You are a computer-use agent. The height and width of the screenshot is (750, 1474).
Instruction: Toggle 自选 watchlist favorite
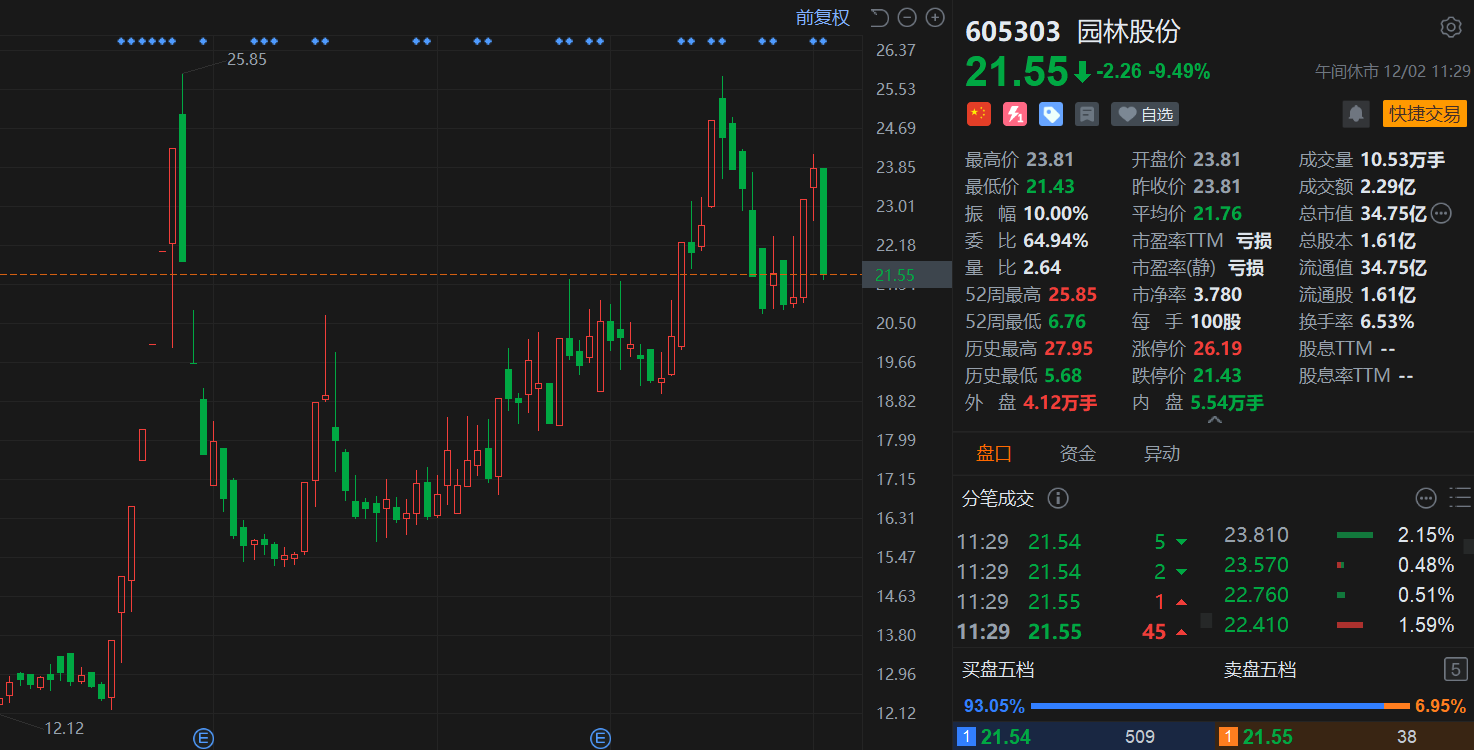tap(1145, 114)
